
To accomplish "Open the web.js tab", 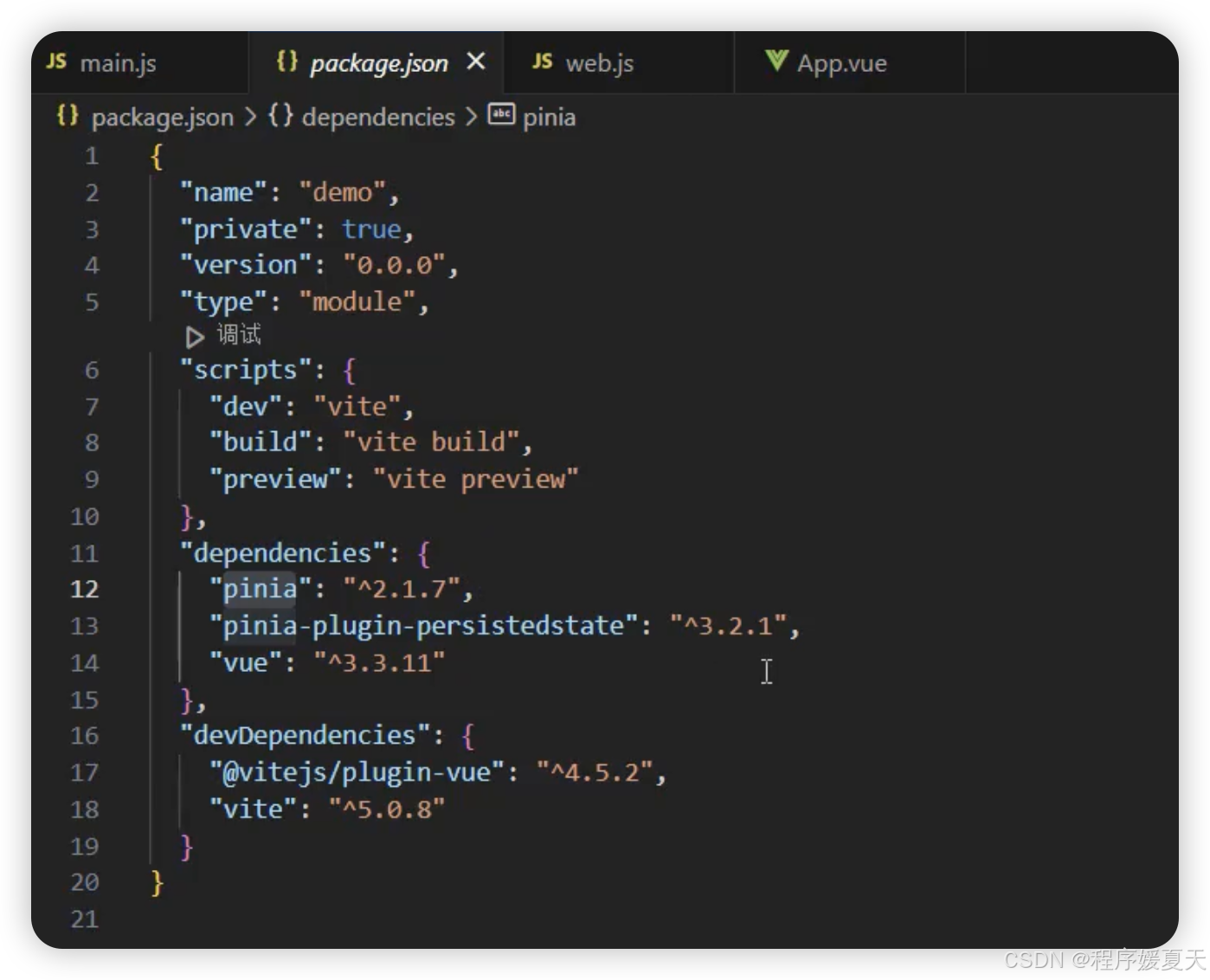I will [x=618, y=62].
